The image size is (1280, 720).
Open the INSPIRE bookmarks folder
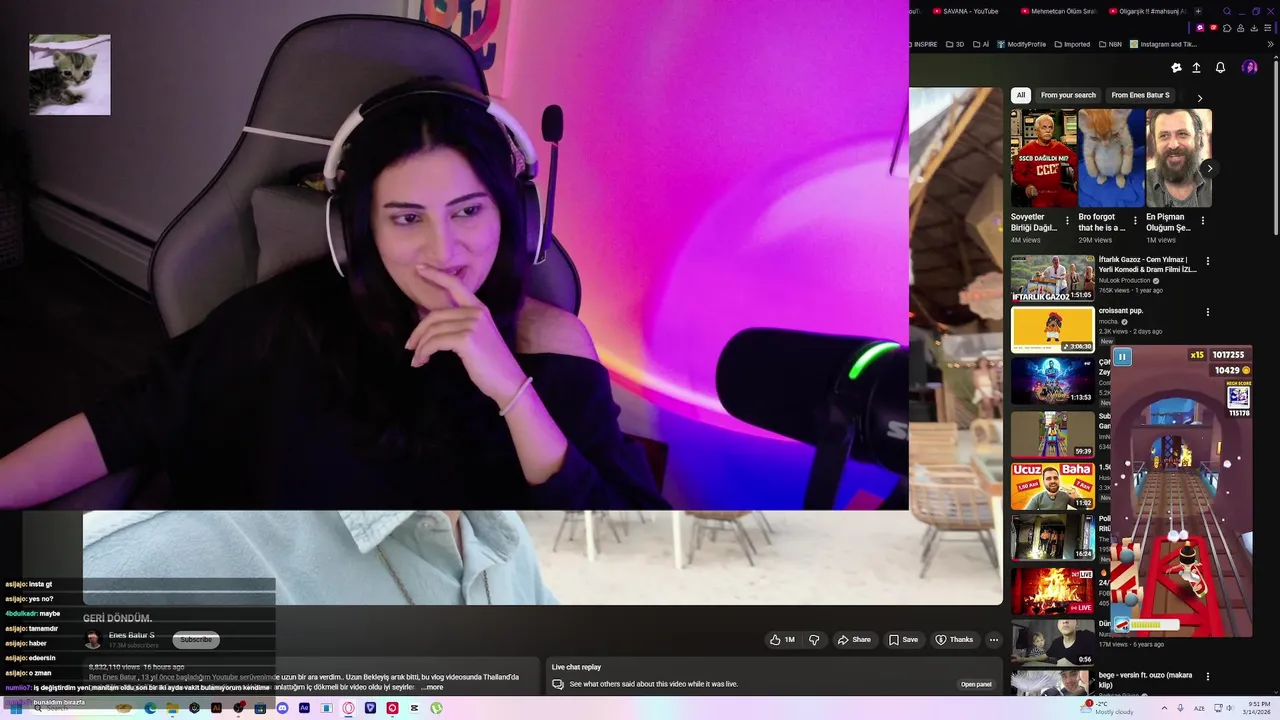pos(925,44)
